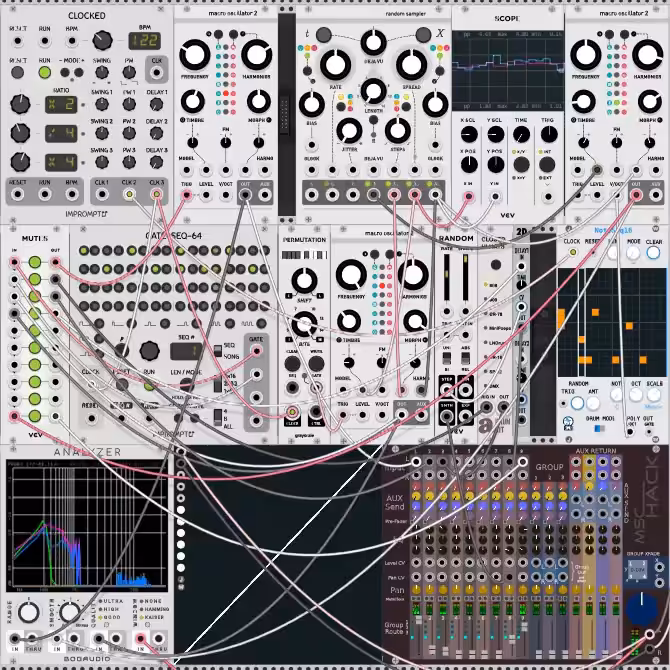The image size is (670, 670).
Task: Click the WRITE button on Permutation
Action: [x=316, y=364]
